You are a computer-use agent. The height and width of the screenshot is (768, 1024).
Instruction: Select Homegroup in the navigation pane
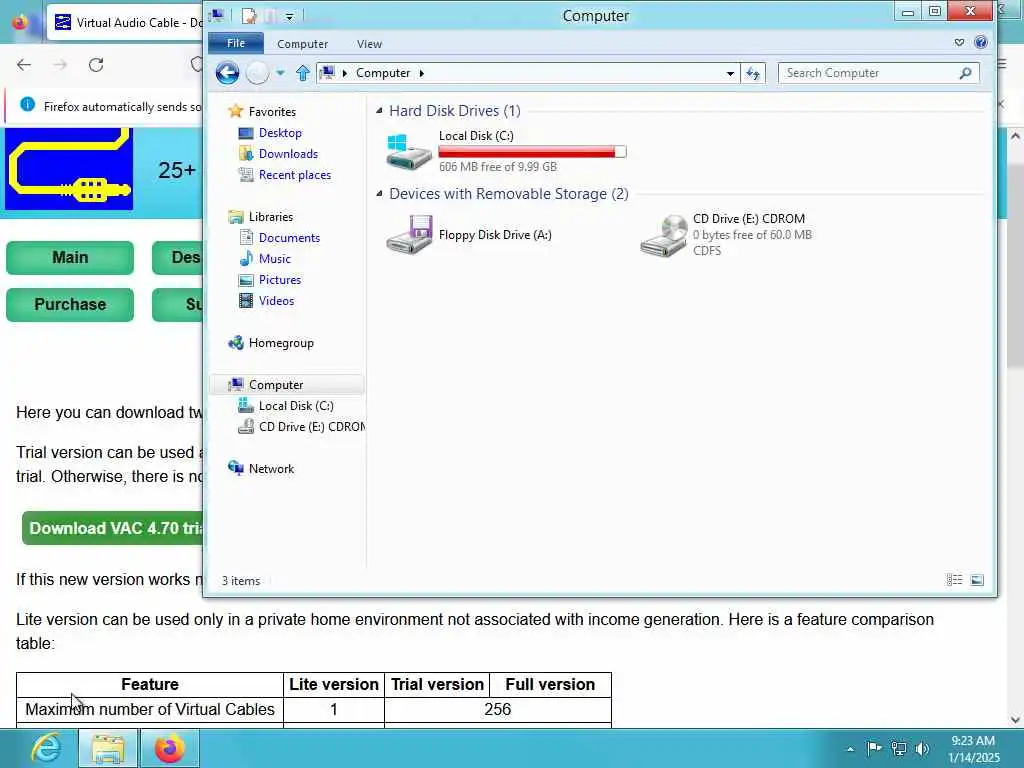(x=281, y=343)
